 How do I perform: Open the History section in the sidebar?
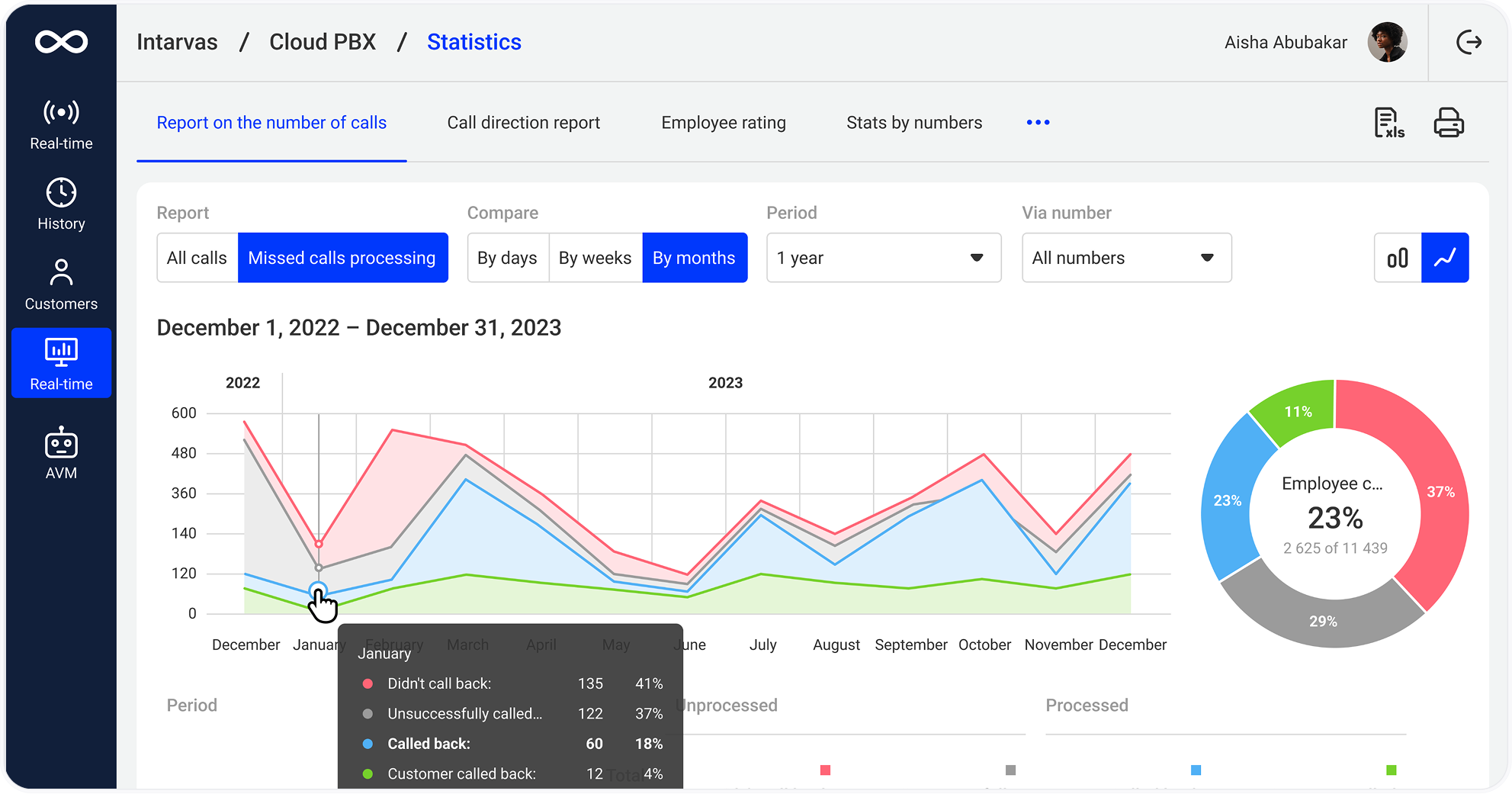click(x=61, y=201)
